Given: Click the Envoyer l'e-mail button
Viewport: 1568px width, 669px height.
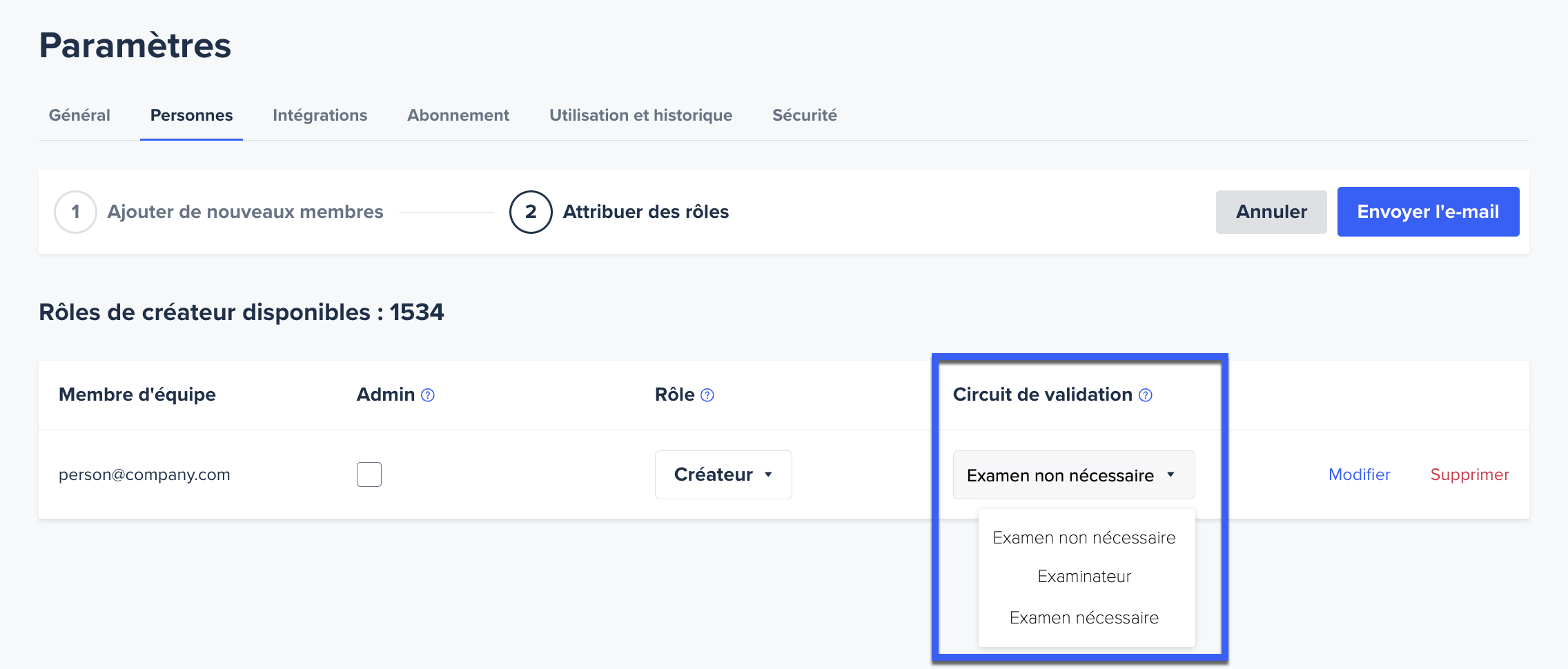Looking at the screenshot, I should (x=1428, y=212).
